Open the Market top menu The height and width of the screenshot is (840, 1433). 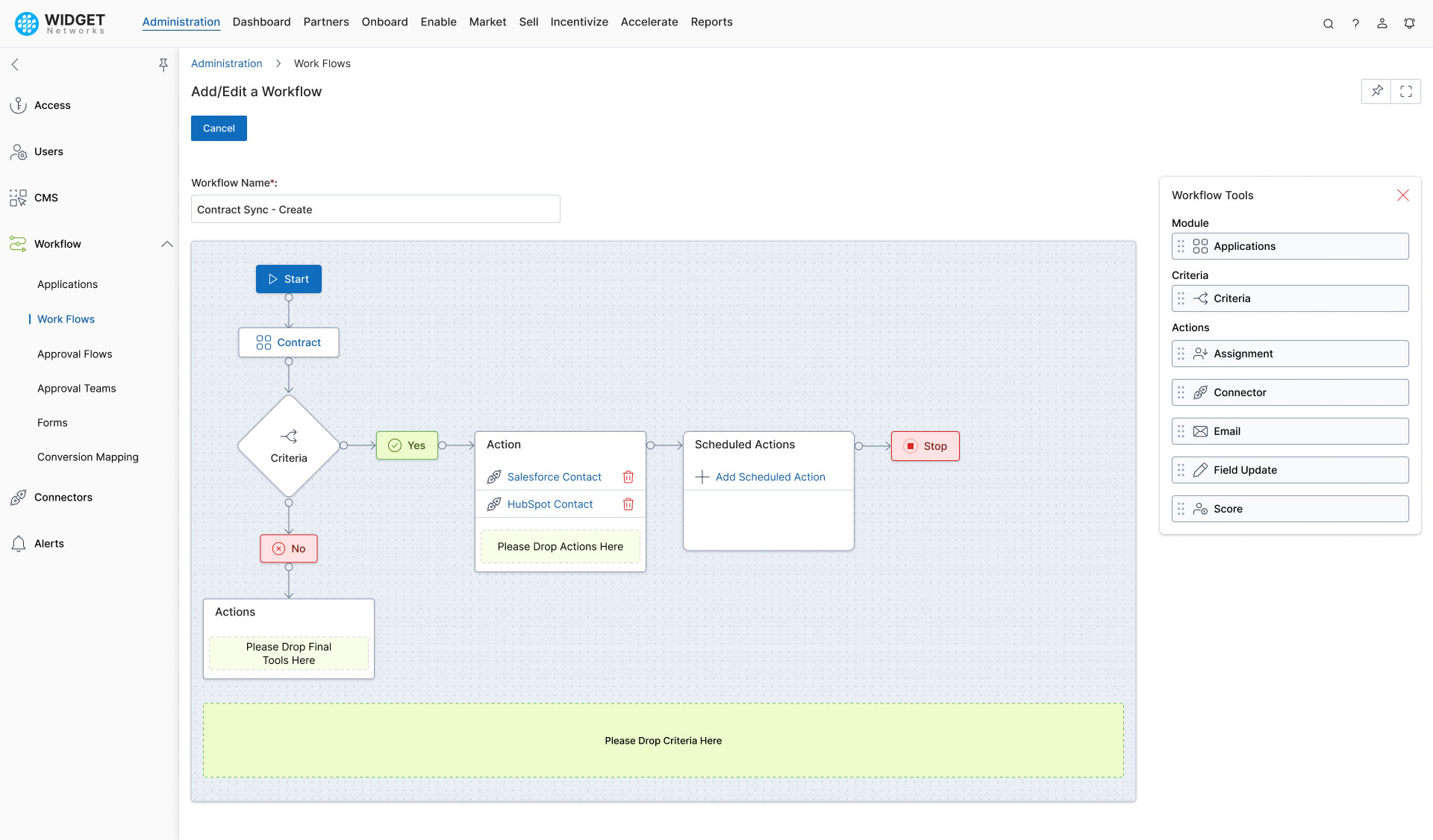coord(488,22)
